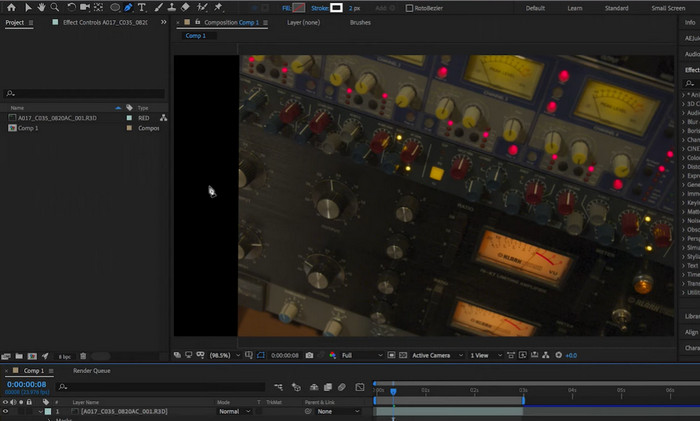700x421 pixels.
Task: Open the magnification ratio dropdown (98.5%)
Action: [225, 355]
